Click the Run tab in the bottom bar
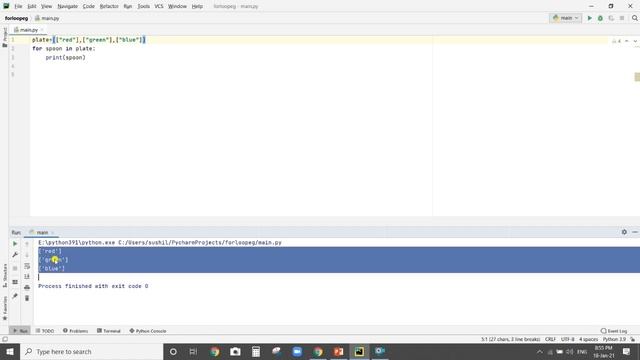Viewport: 640px width, 360px height. (20, 331)
